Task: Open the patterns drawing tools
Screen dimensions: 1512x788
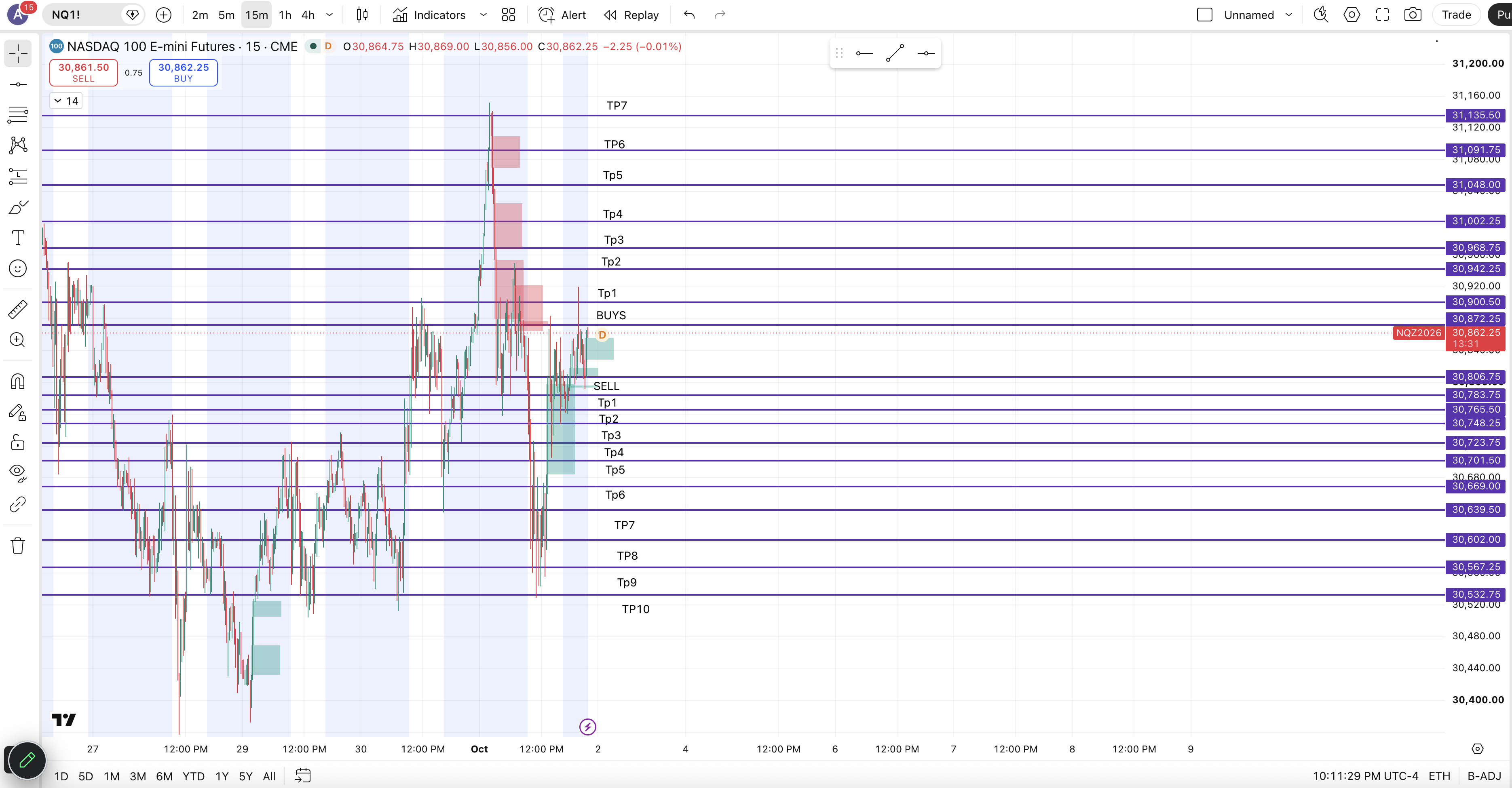Action: coord(18,145)
